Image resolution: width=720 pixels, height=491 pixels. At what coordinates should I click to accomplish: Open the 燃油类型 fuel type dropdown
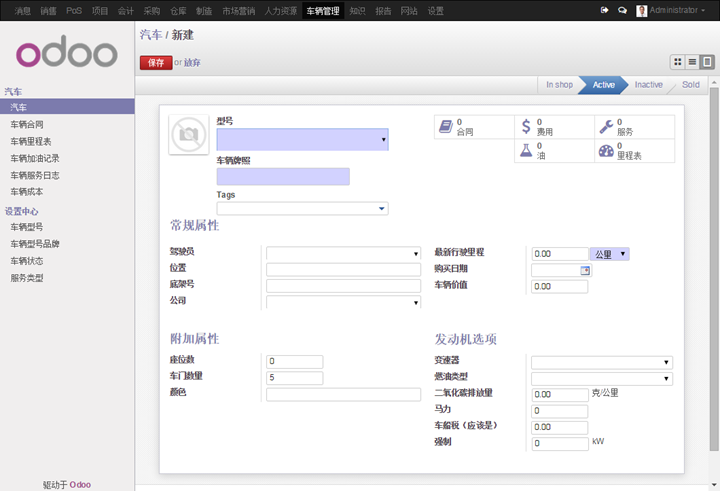pos(602,378)
